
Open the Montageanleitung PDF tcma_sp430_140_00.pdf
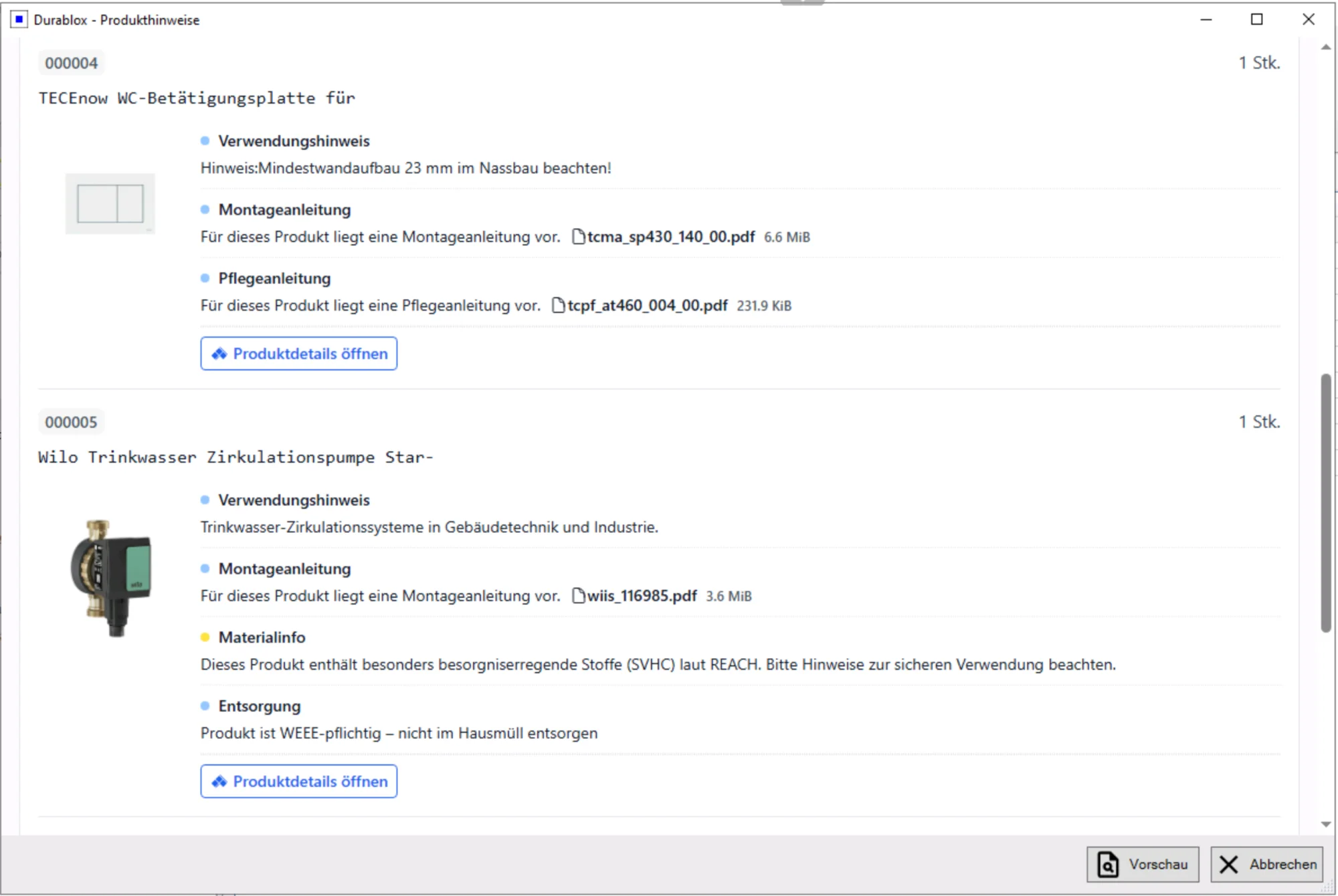tap(670, 237)
